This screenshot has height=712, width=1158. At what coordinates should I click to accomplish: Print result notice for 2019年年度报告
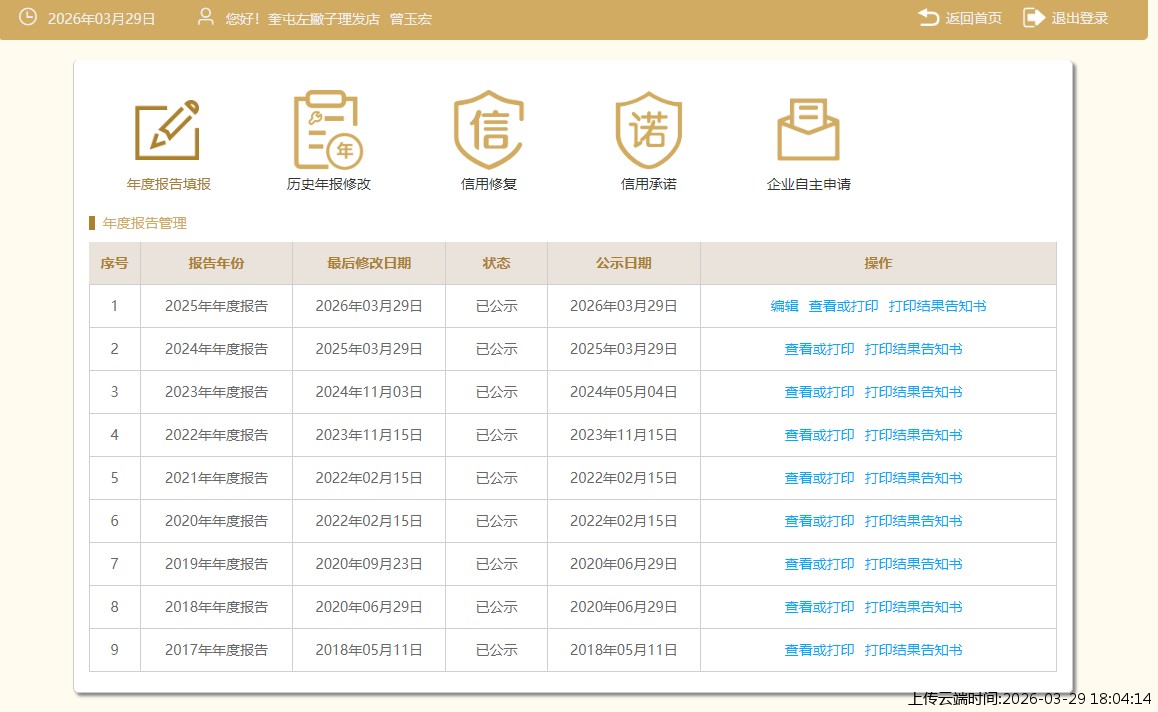[913, 564]
